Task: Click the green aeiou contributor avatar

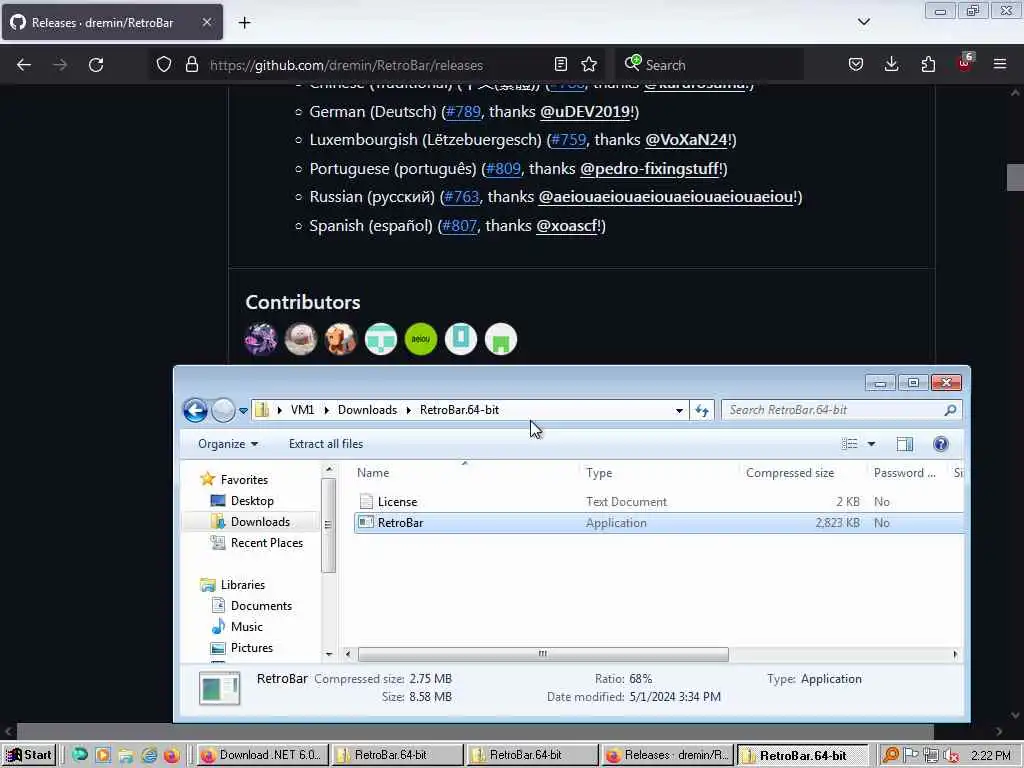Action: [421, 339]
